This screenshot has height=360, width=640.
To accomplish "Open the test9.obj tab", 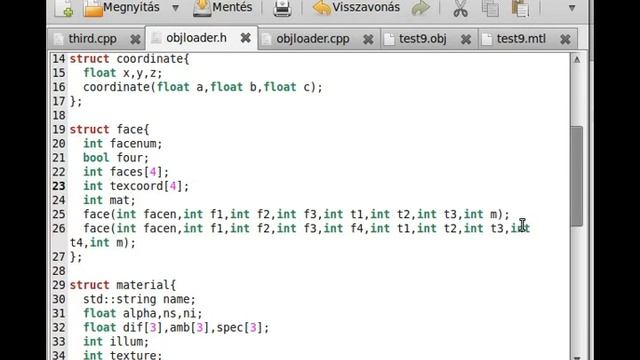I will click(x=422, y=39).
